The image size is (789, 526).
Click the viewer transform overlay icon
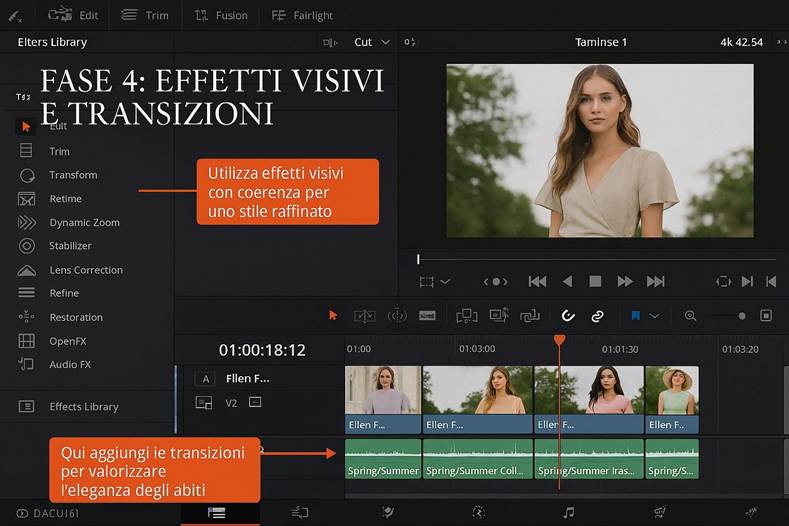pyautogui.click(x=426, y=281)
